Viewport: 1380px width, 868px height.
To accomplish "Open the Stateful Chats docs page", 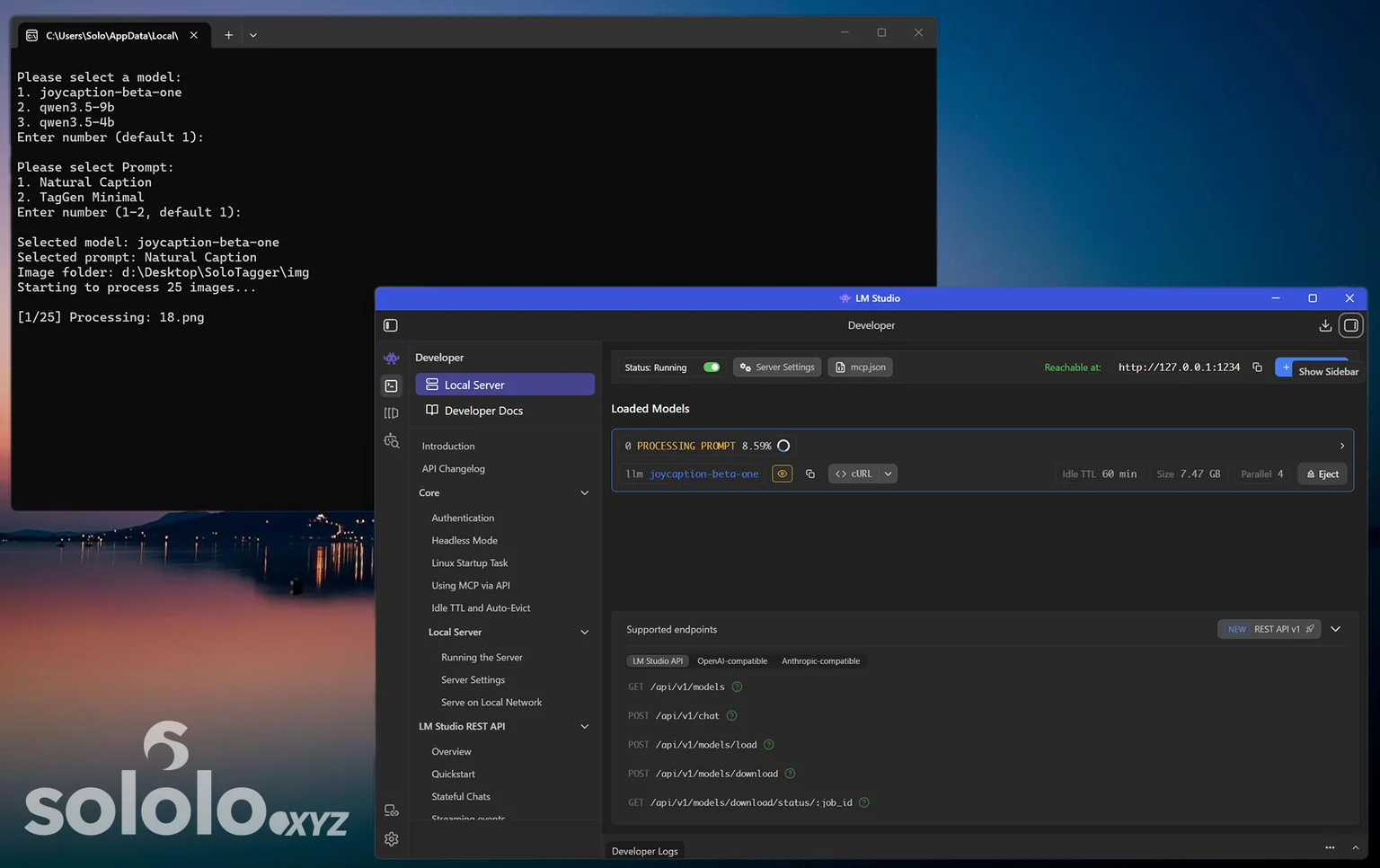I will 461,797.
